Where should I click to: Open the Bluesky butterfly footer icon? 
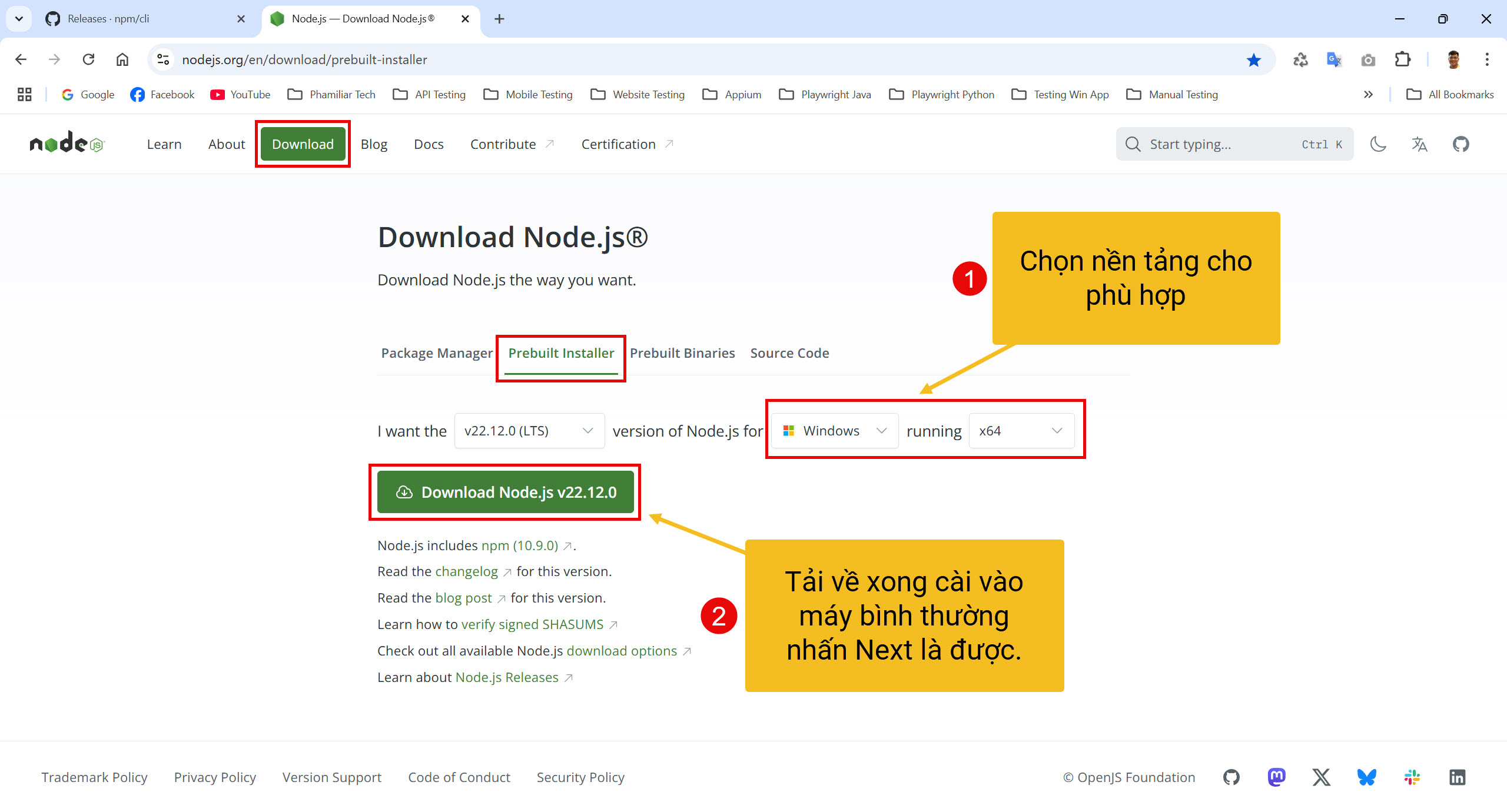(x=1366, y=777)
